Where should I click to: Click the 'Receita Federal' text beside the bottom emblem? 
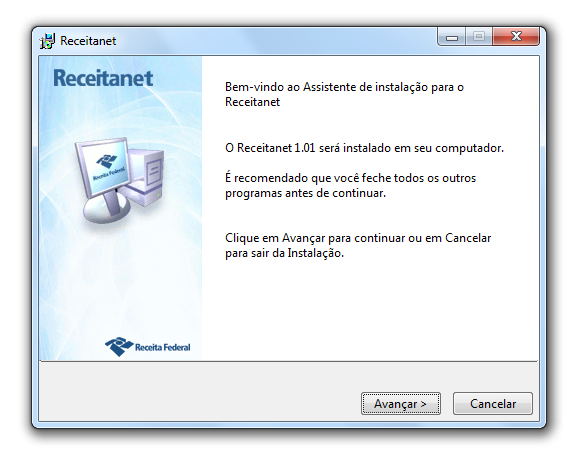pyautogui.click(x=163, y=347)
